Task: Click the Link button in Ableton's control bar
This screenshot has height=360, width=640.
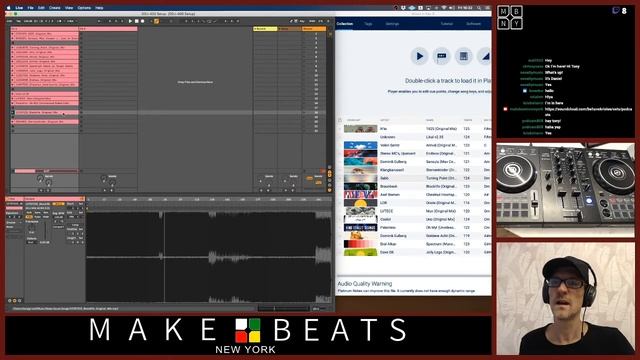Action: pyautogui.click(x=9, y=21)
